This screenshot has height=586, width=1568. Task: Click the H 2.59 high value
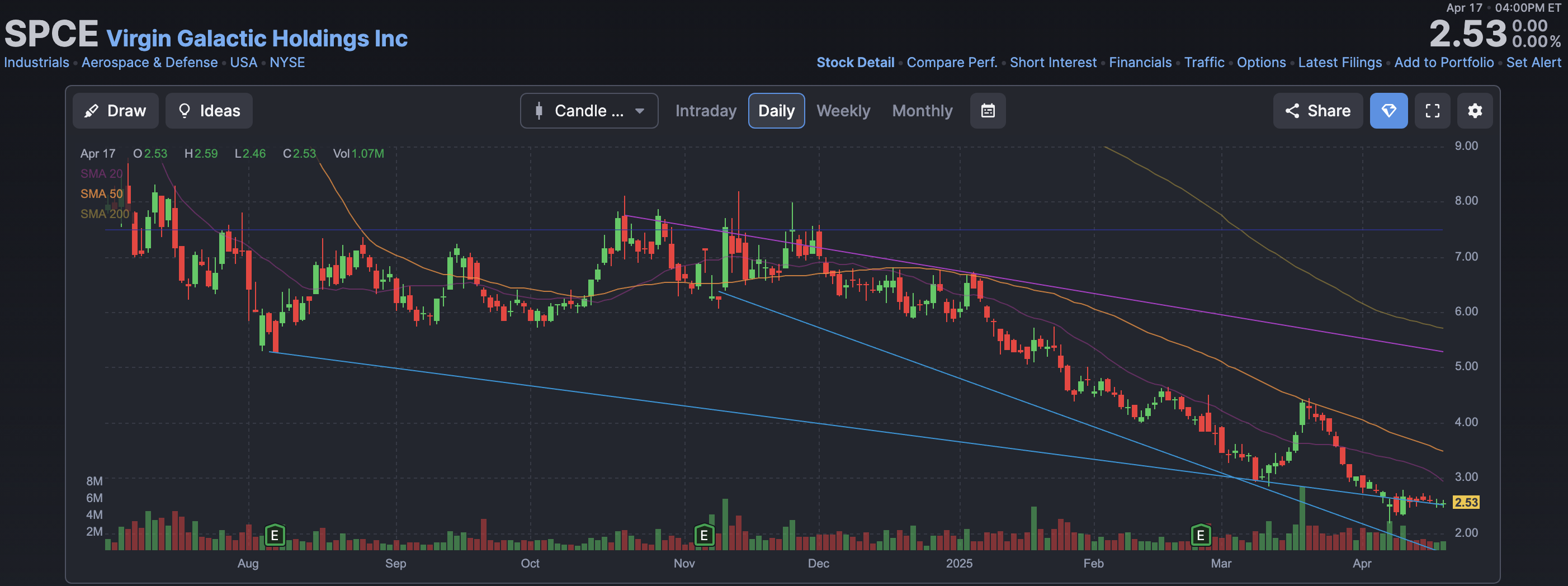click(x=201, y=154)
